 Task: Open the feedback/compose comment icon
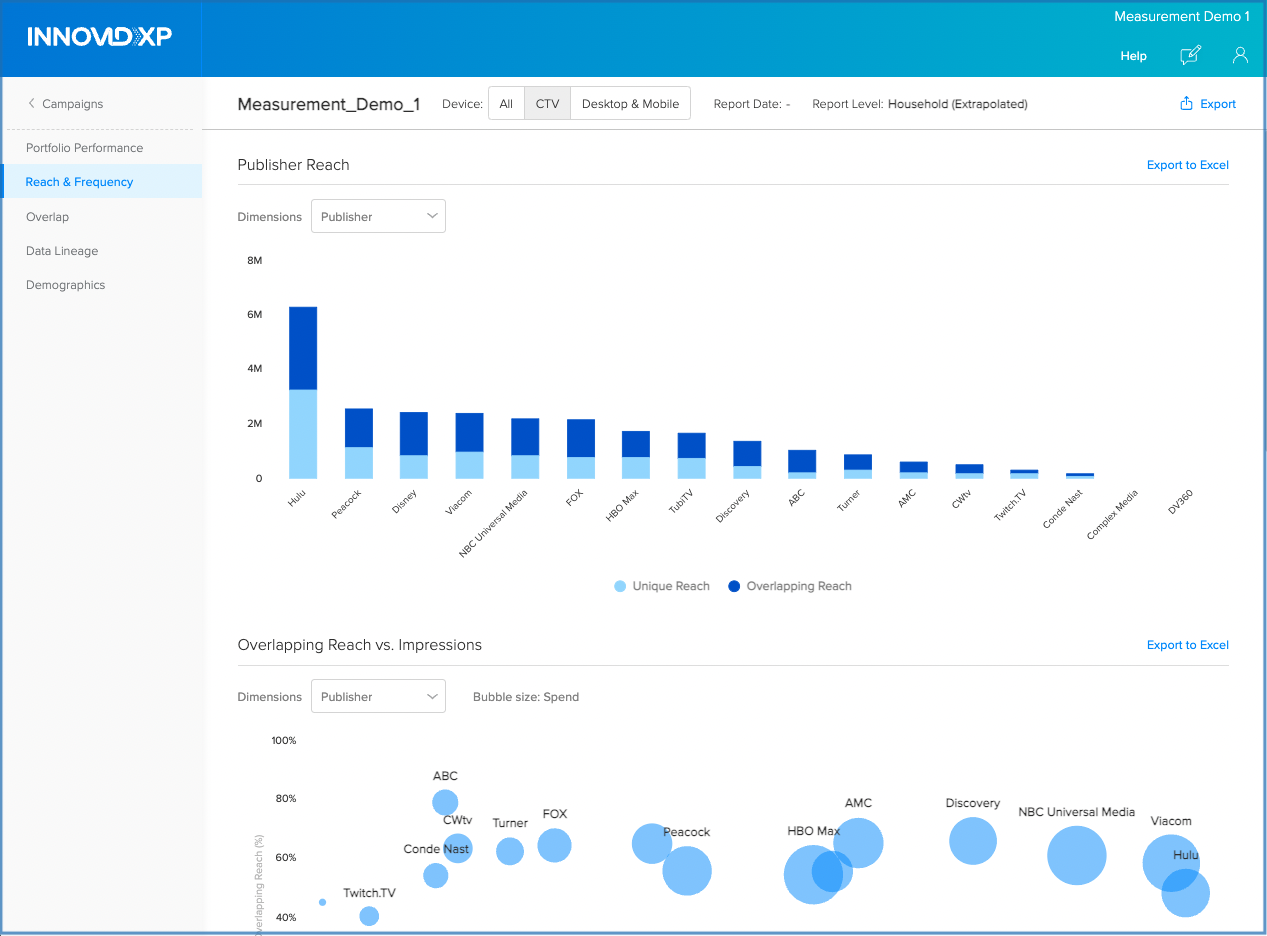(x=1190, y=55)
